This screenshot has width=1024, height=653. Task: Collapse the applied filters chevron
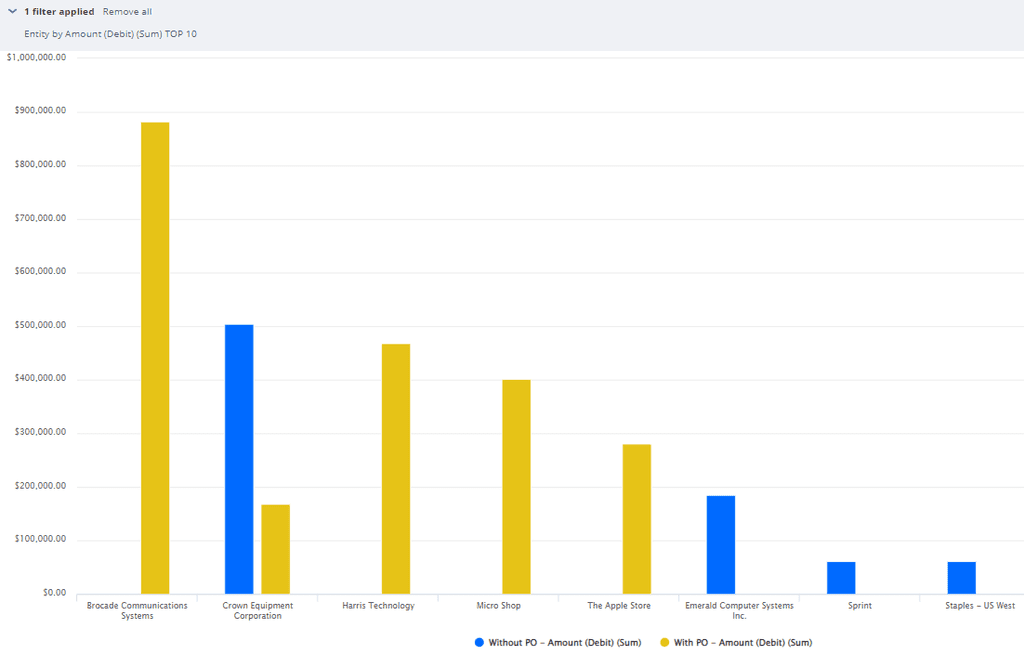(x=12, y=11)
